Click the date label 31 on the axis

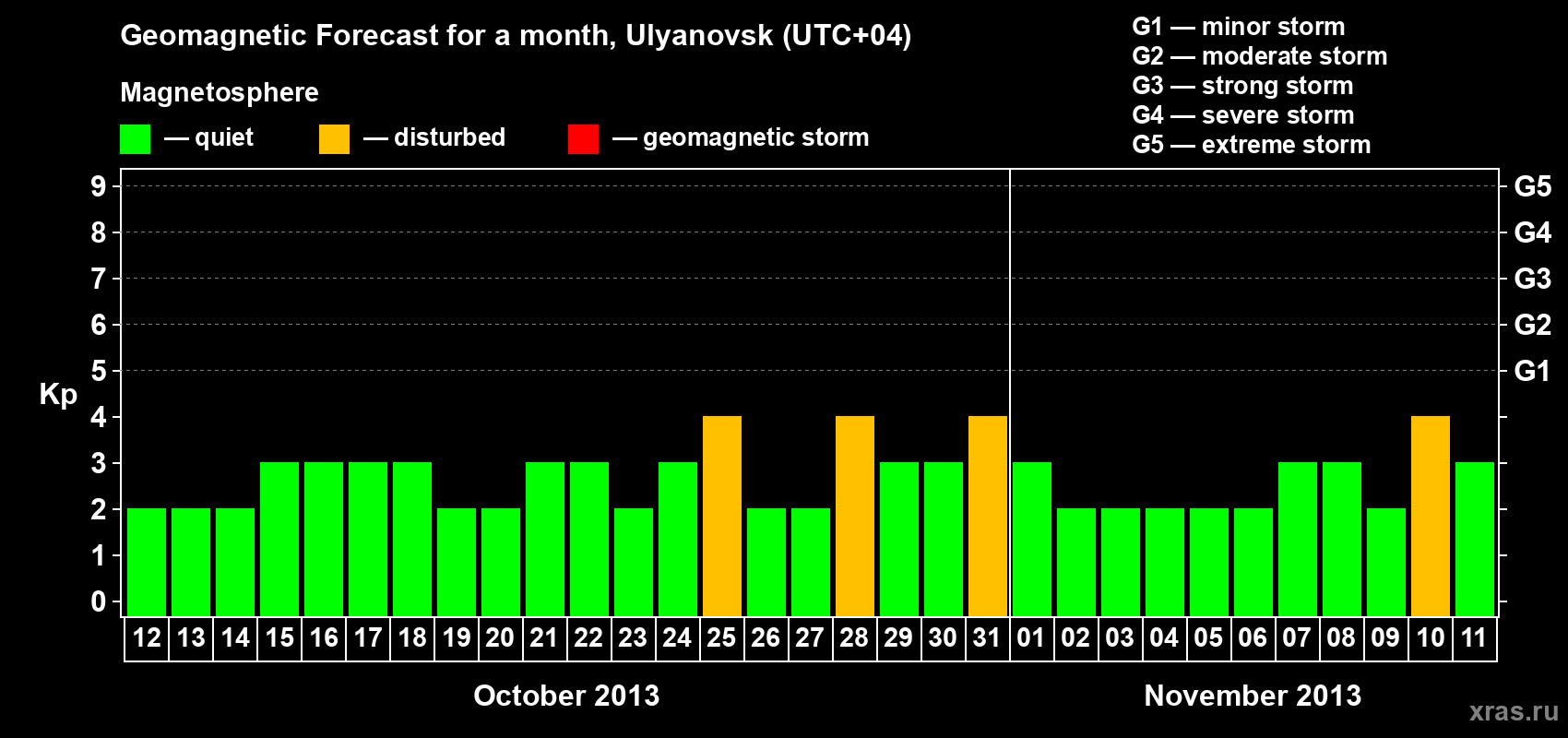point(987,638)
